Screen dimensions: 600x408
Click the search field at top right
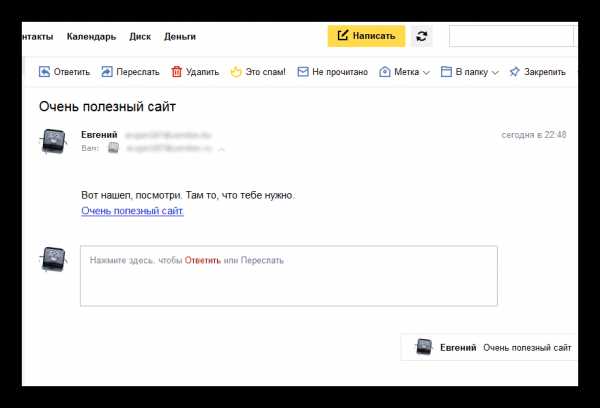[512, 36]
